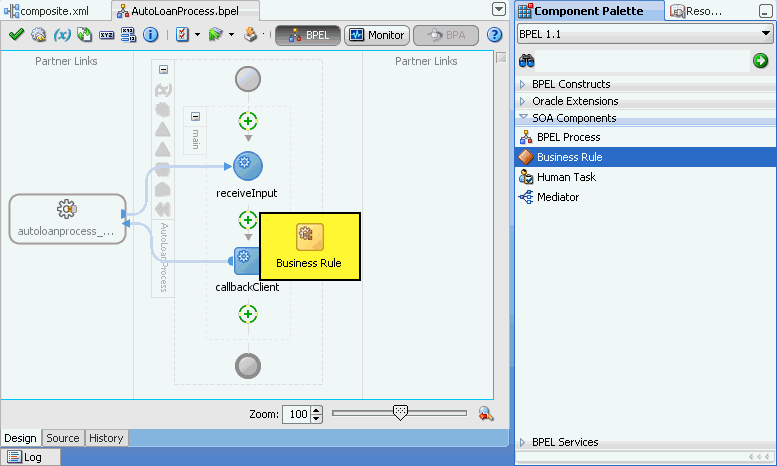The image size is (777, 466).
Task: Click the process start circle node
Action: (248, 79)
